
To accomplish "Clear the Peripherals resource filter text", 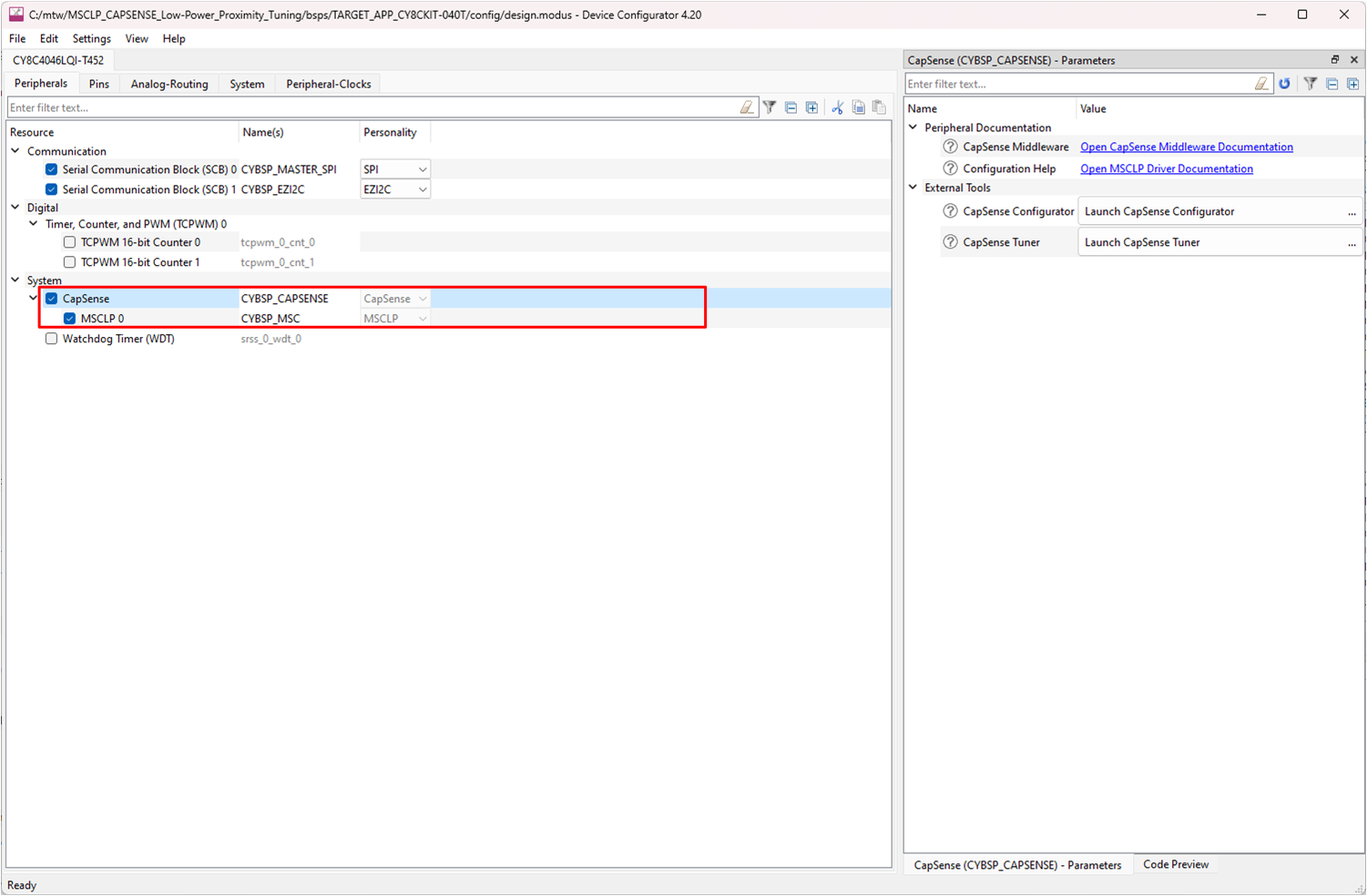I will [x=747, y=107].
